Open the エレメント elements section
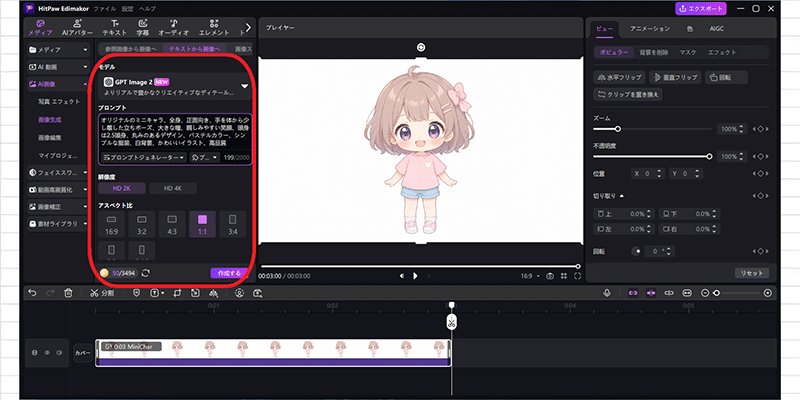Viewport: 800px width, 400px height. tap(214, 28)
